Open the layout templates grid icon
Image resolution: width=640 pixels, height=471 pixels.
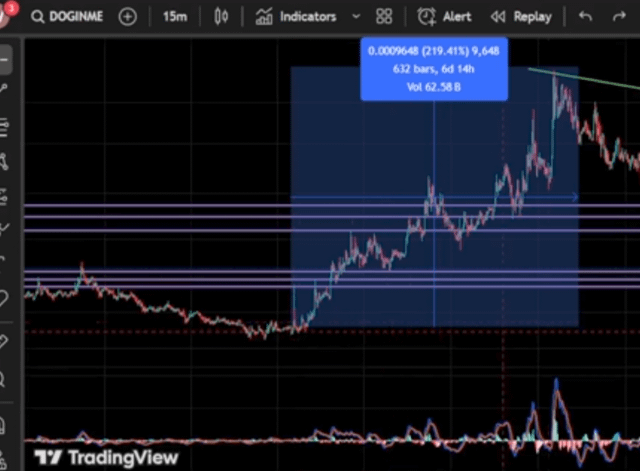tap(384, 17)
